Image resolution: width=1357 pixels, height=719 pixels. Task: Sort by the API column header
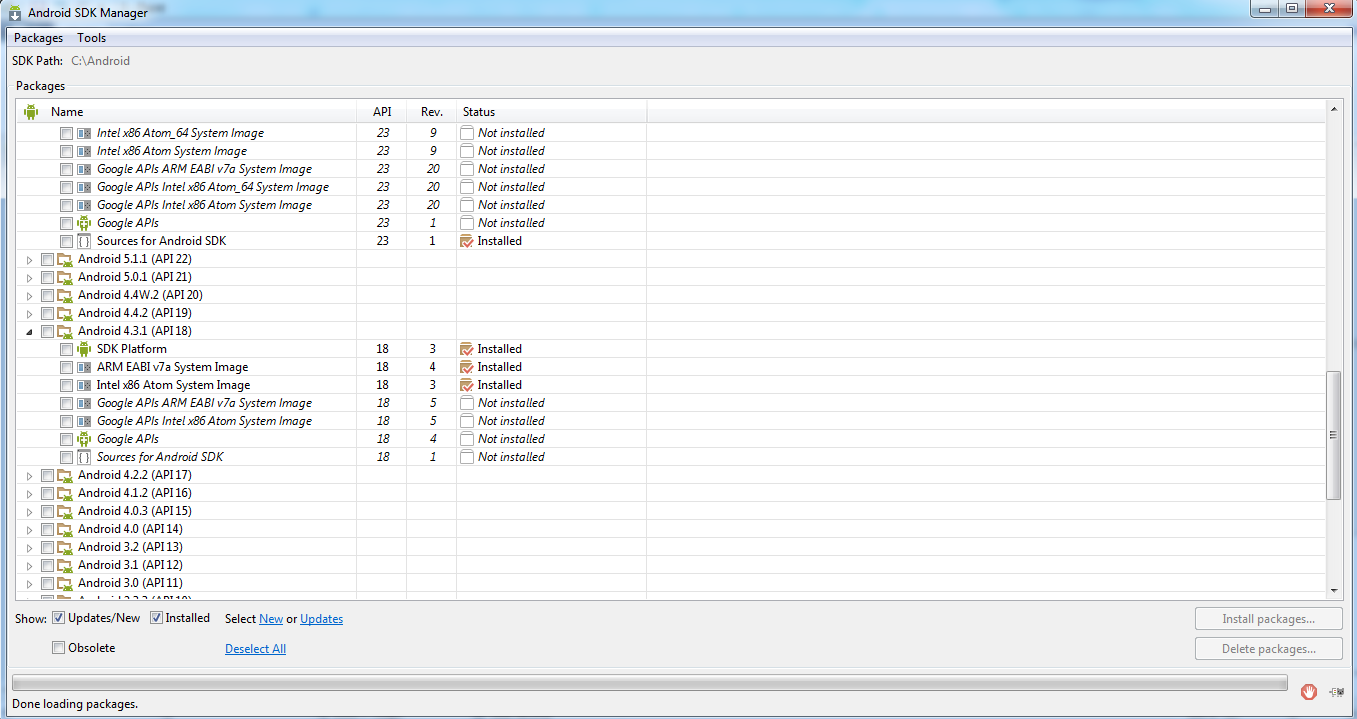tap(382, 112)
